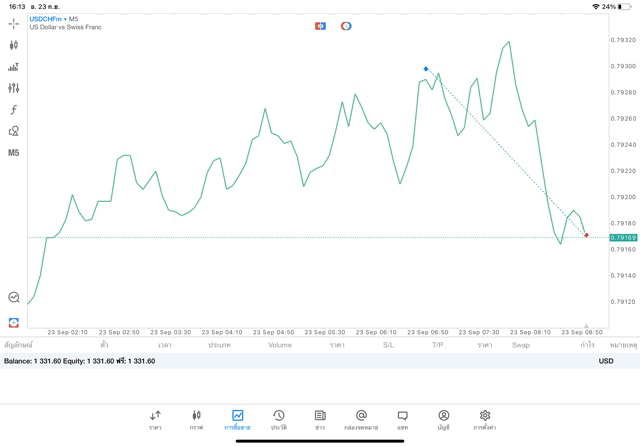Open the กราฟ (Chart) tab
Screen dimensions: 640x447
pyautogui.click(x=196, y=419)
